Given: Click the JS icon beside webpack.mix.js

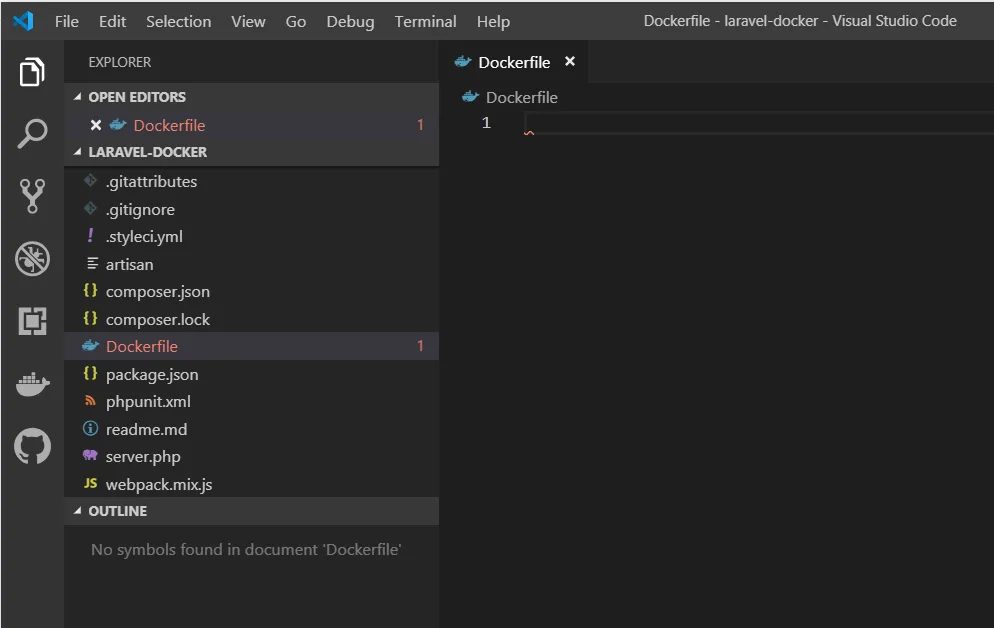Looking at the screenshot, I should point(91,484).
